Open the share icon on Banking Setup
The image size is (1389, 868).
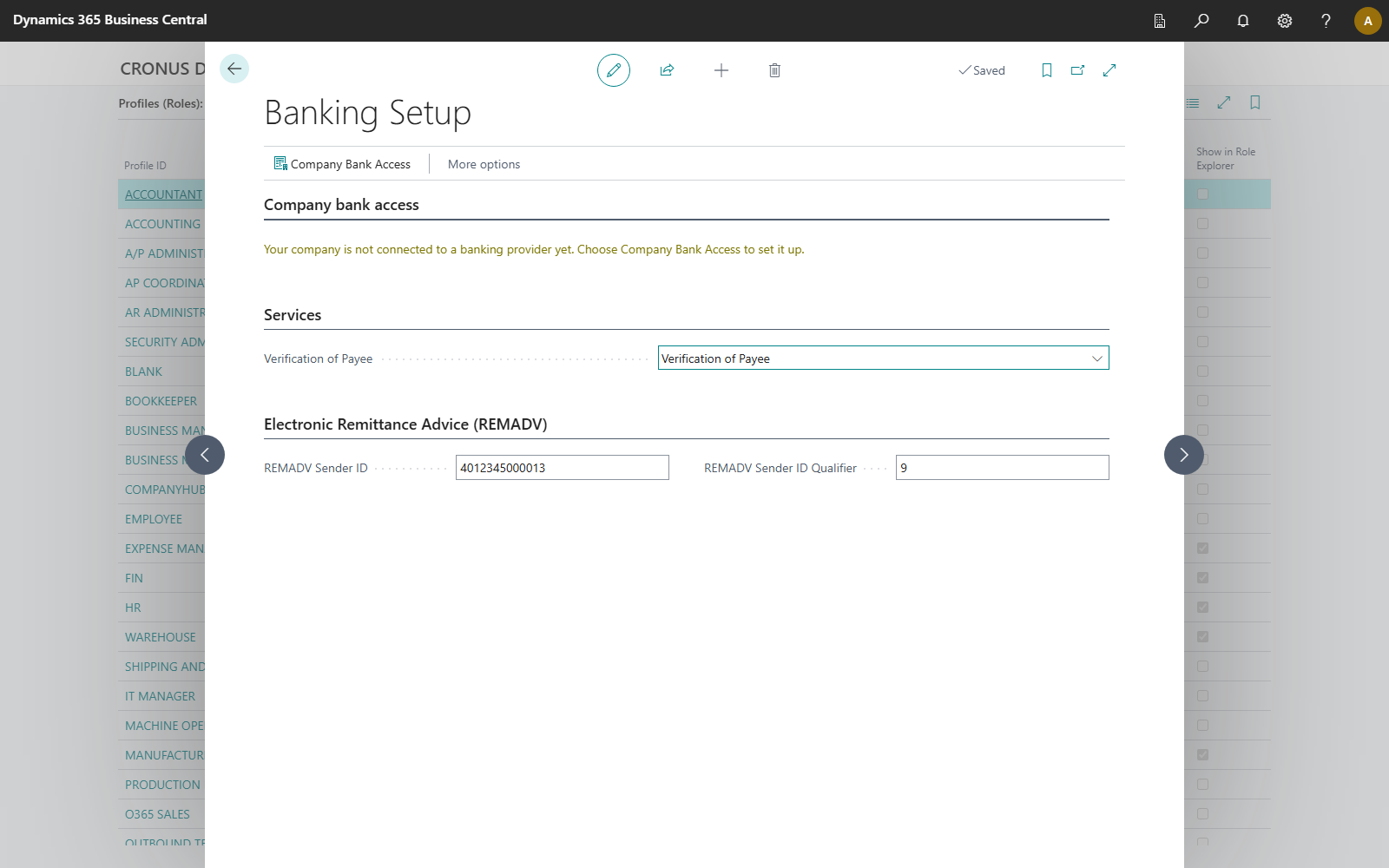[667, 70]
